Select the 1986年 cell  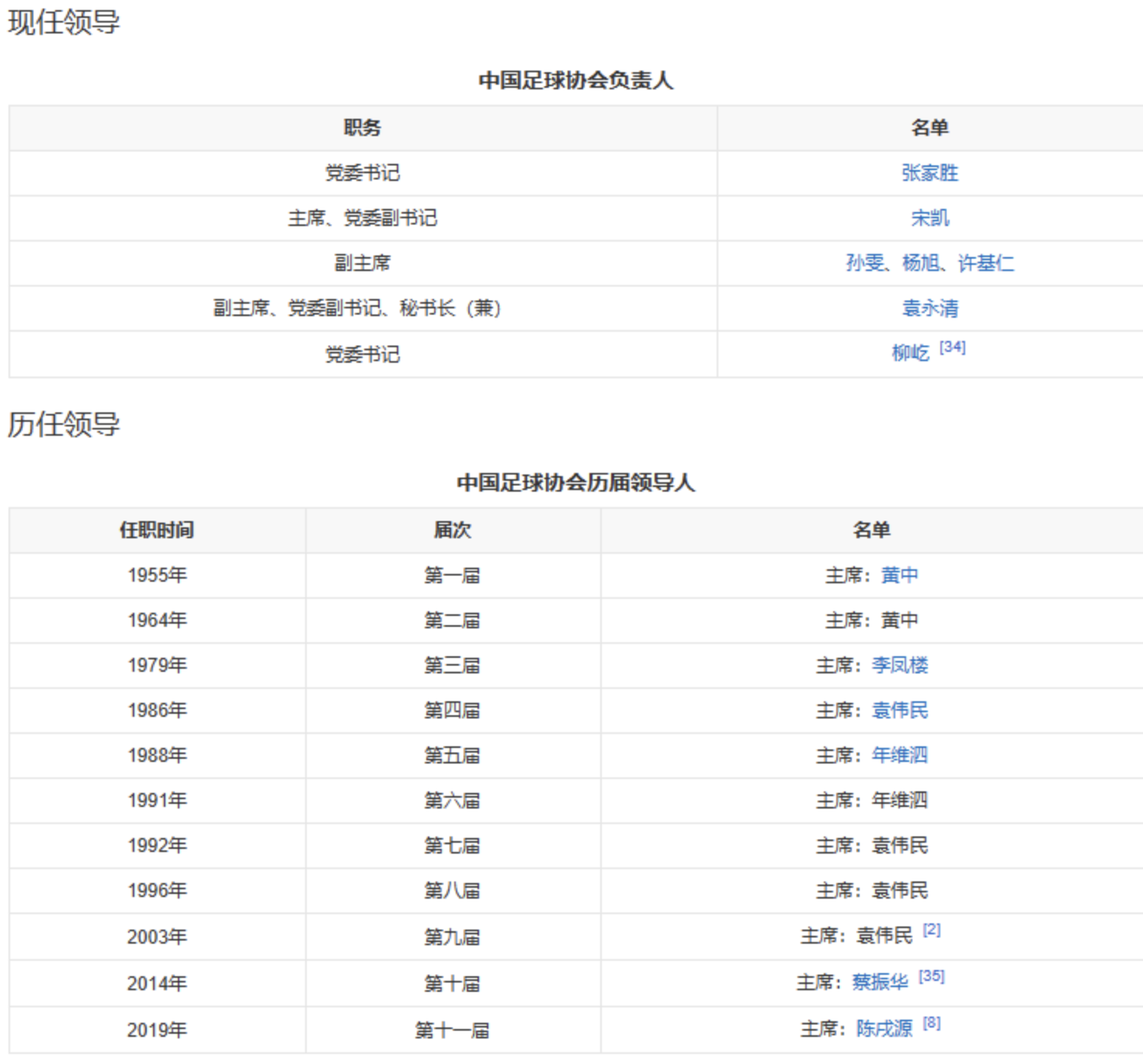157,711
